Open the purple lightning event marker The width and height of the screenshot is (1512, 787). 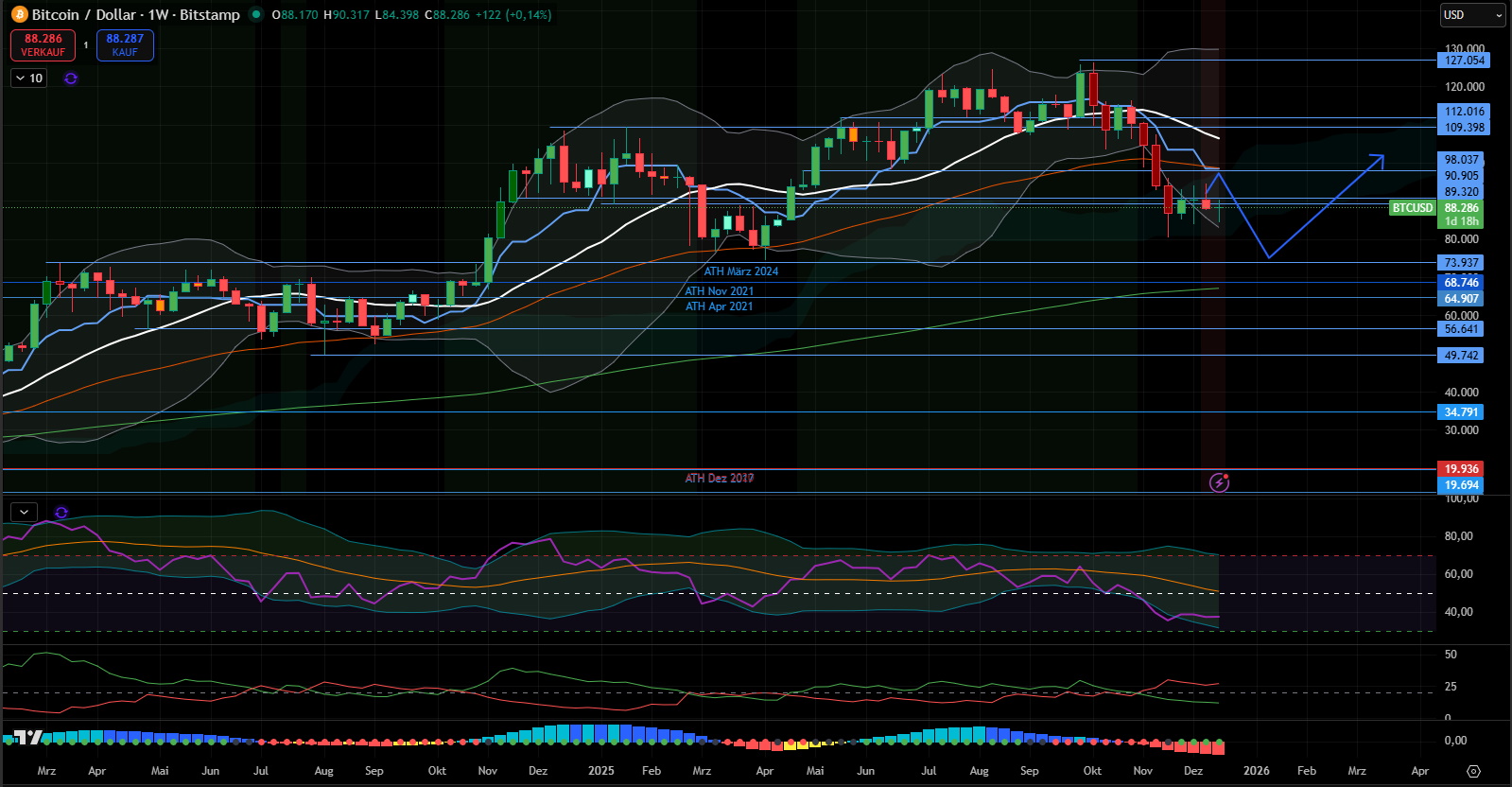pos(1220,482)
